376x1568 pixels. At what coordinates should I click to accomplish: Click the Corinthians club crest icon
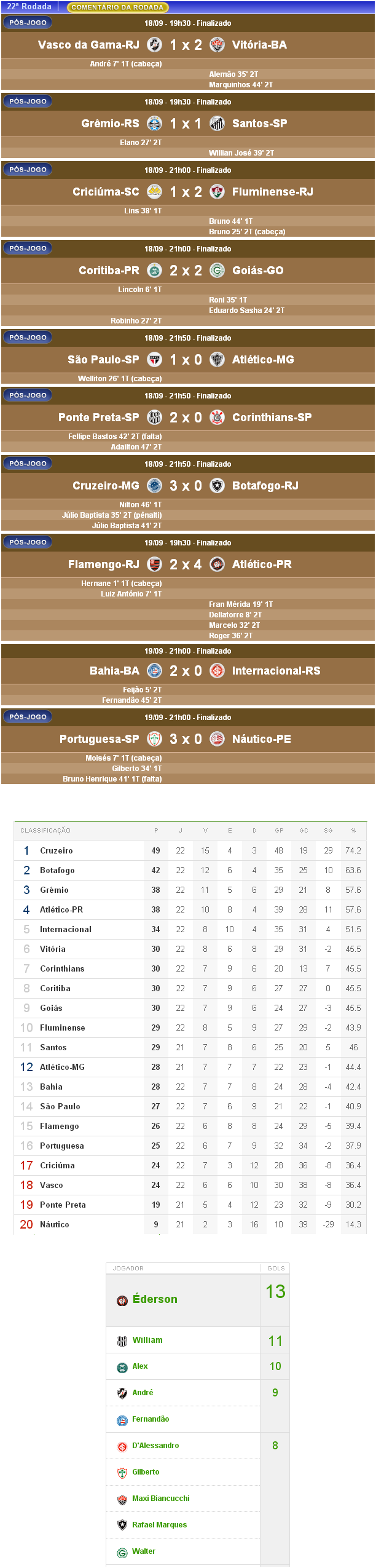coord(217,418)
